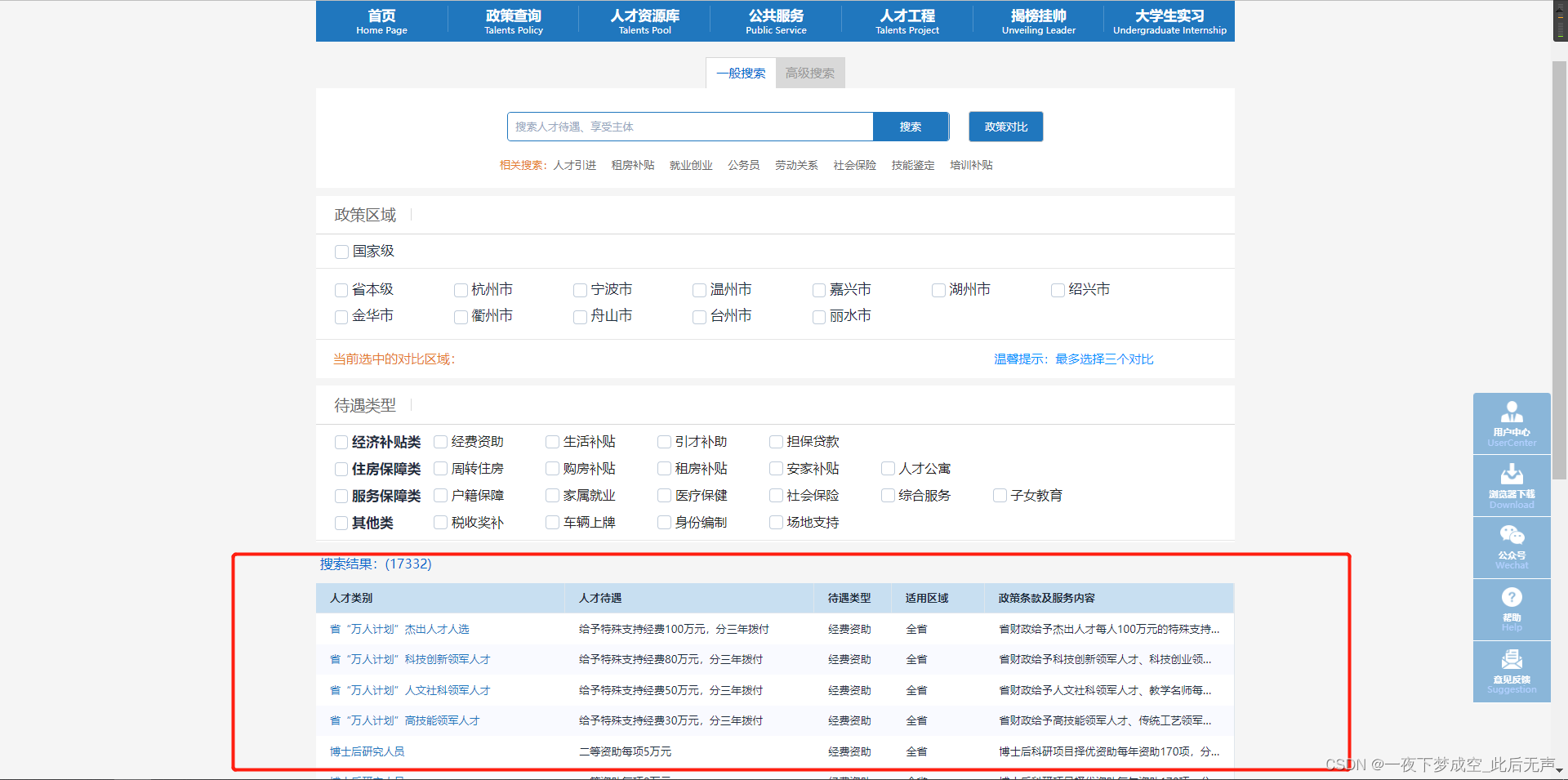Enable the 引才补助 checkbox
The image size is (1568, 780).
[664, 442]
